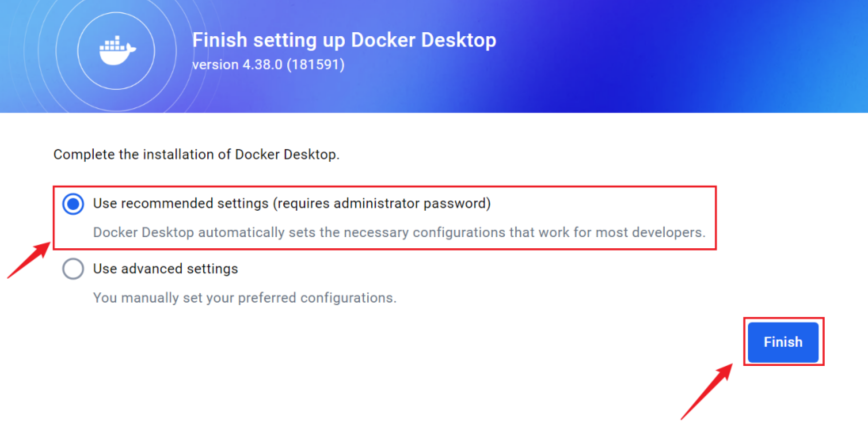Viewport: 868px width, 432px height.
Task: Click the Docker whale logo
Action: (x=119, y=49)
